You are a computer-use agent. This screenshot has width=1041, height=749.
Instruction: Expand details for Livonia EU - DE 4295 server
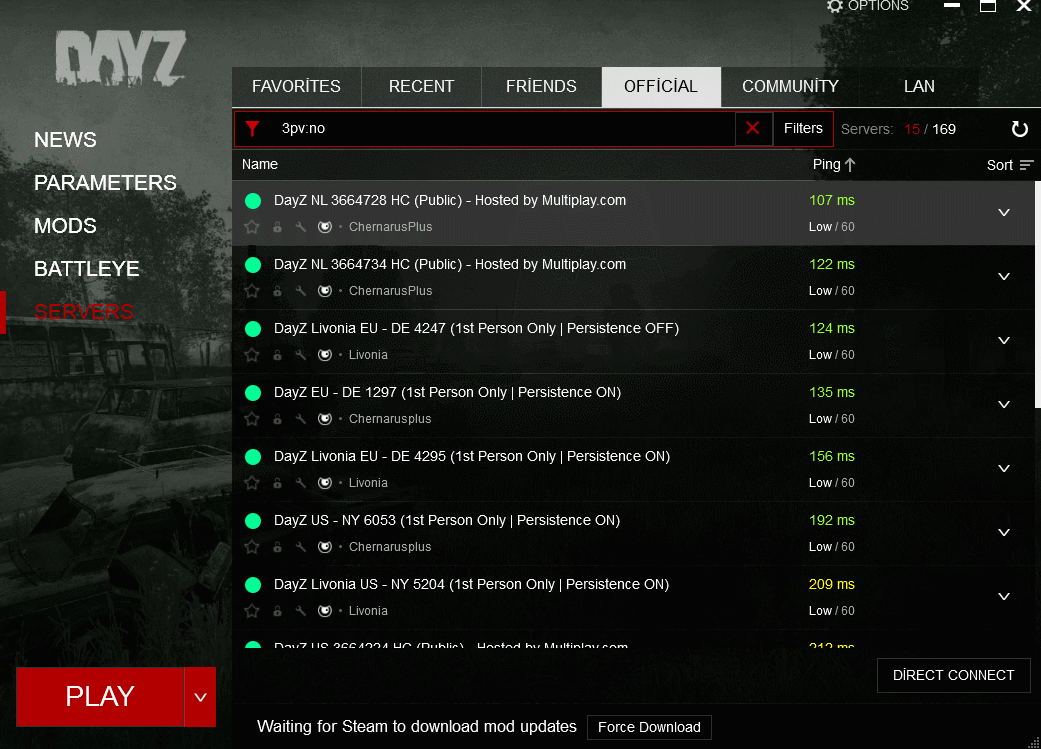1004,468
